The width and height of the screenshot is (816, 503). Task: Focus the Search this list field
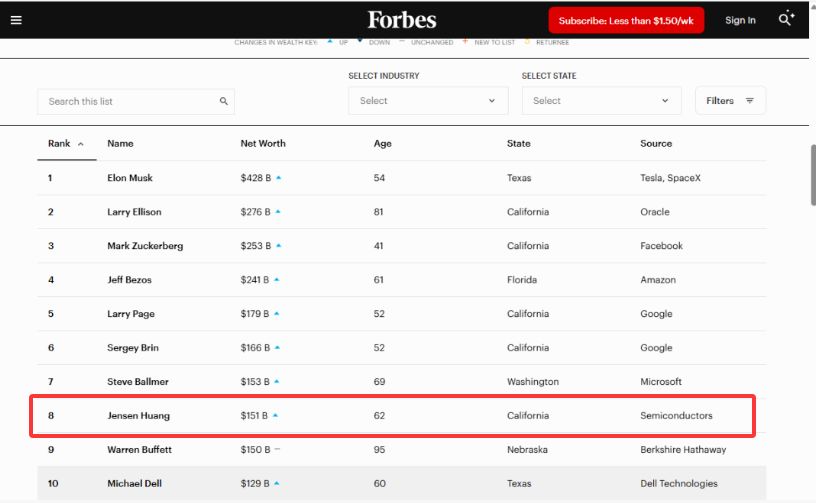(x=130, y=101)
